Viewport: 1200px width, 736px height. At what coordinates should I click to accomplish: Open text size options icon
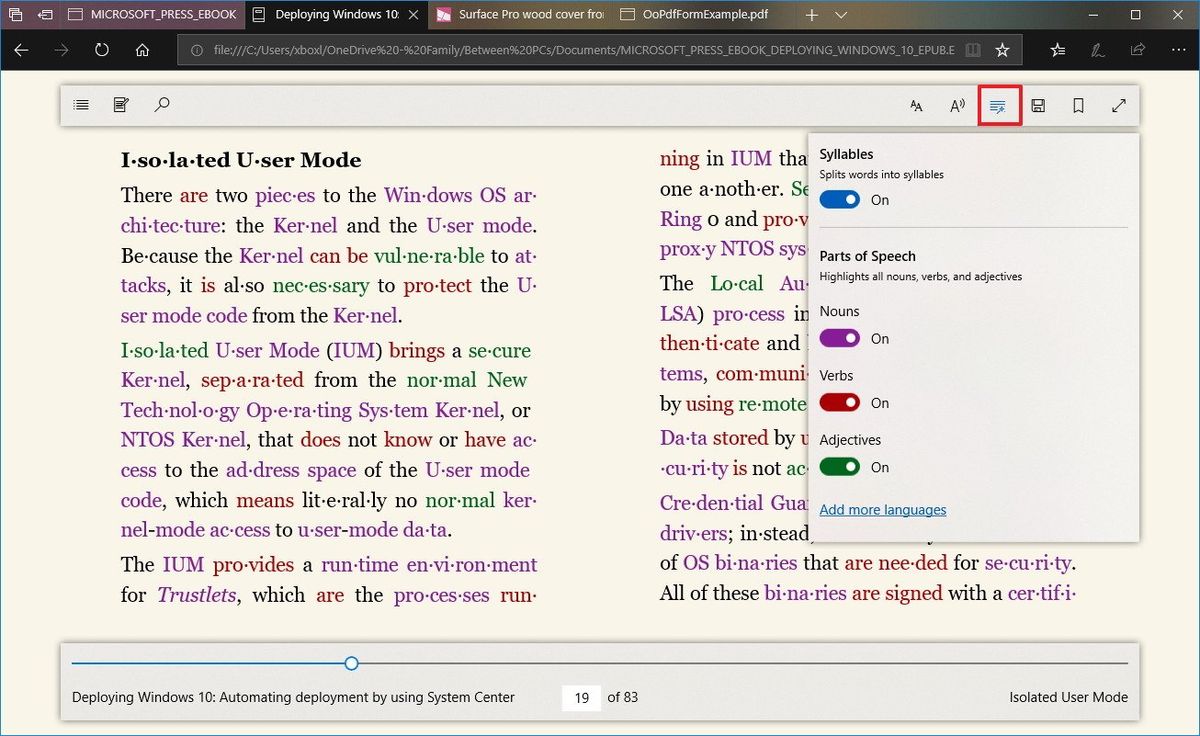pos(916,106)
